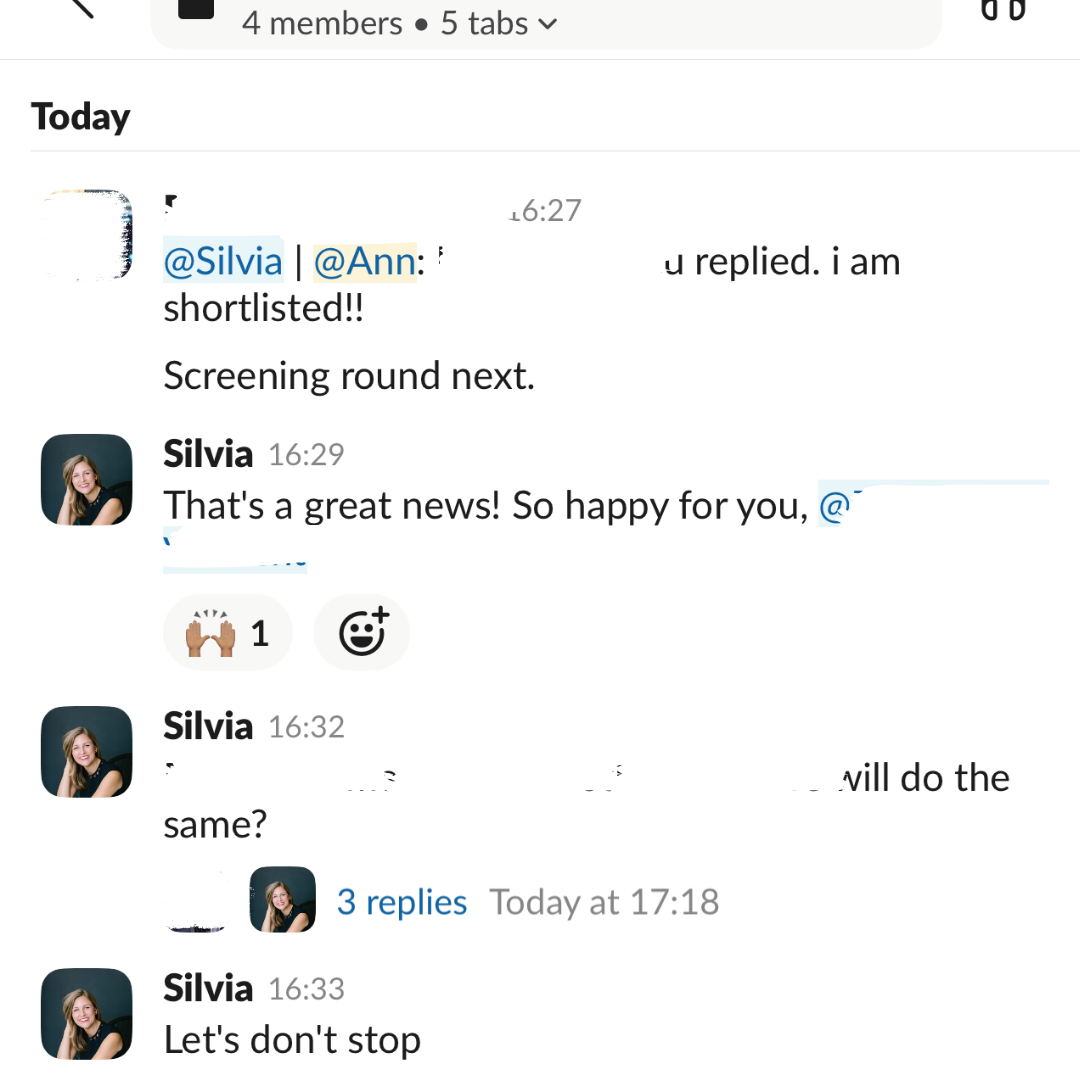Select the "Screening round next." message

click(349, 376)
